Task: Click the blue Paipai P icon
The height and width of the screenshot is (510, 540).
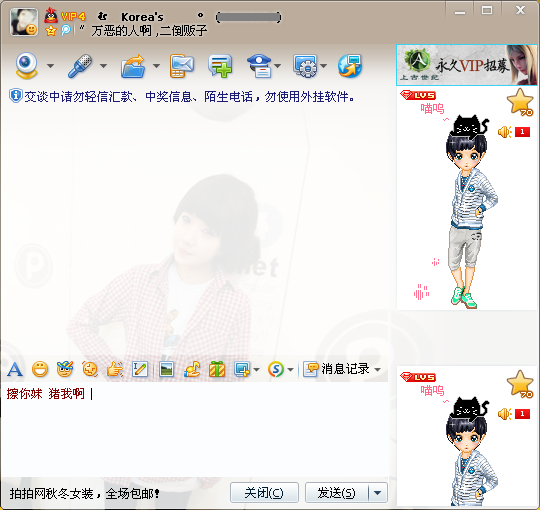Action: point(65,30)
